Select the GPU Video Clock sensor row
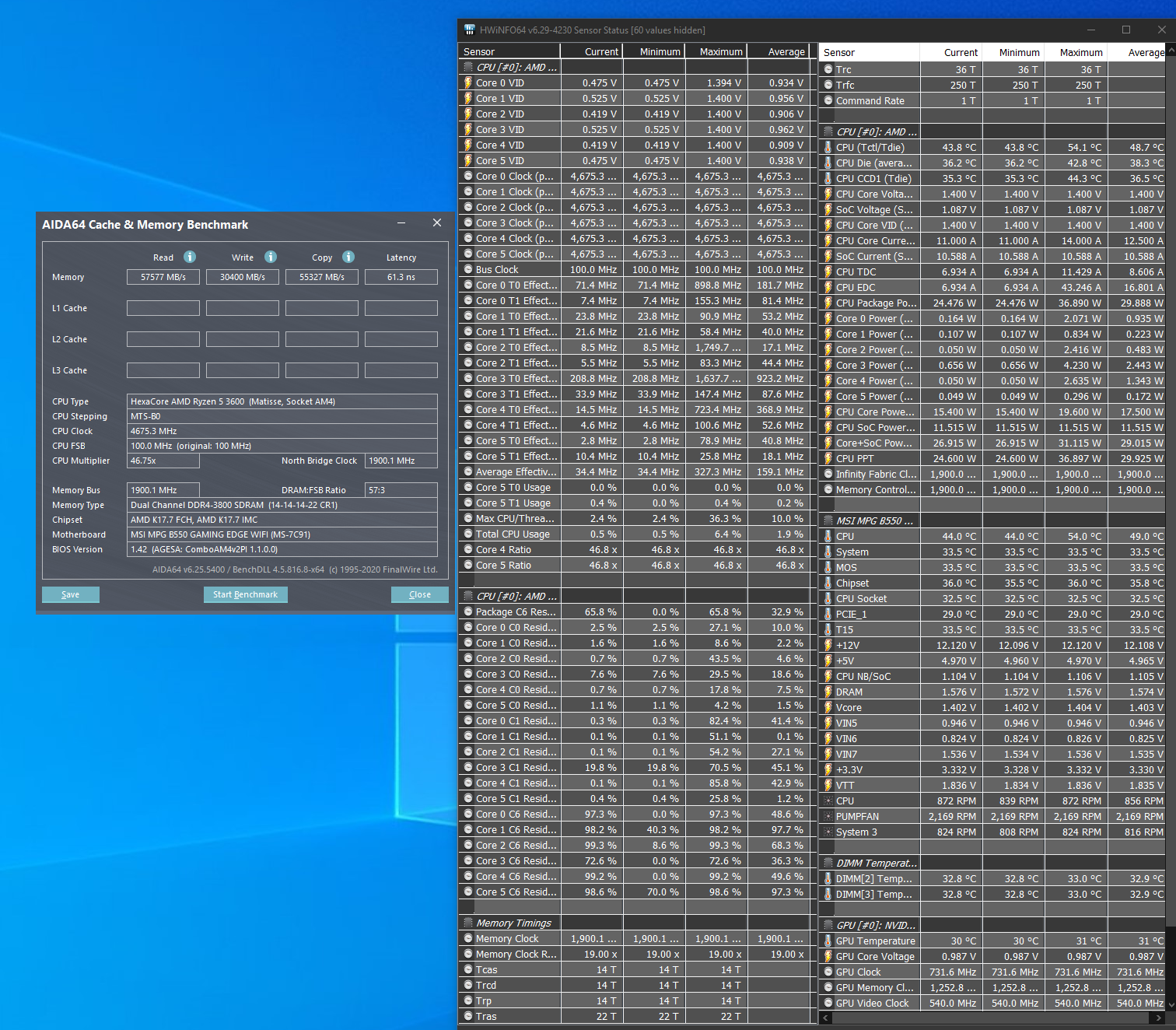Image resolution: width=1176 pixels, height=1030 pixels. (993, 1003)
